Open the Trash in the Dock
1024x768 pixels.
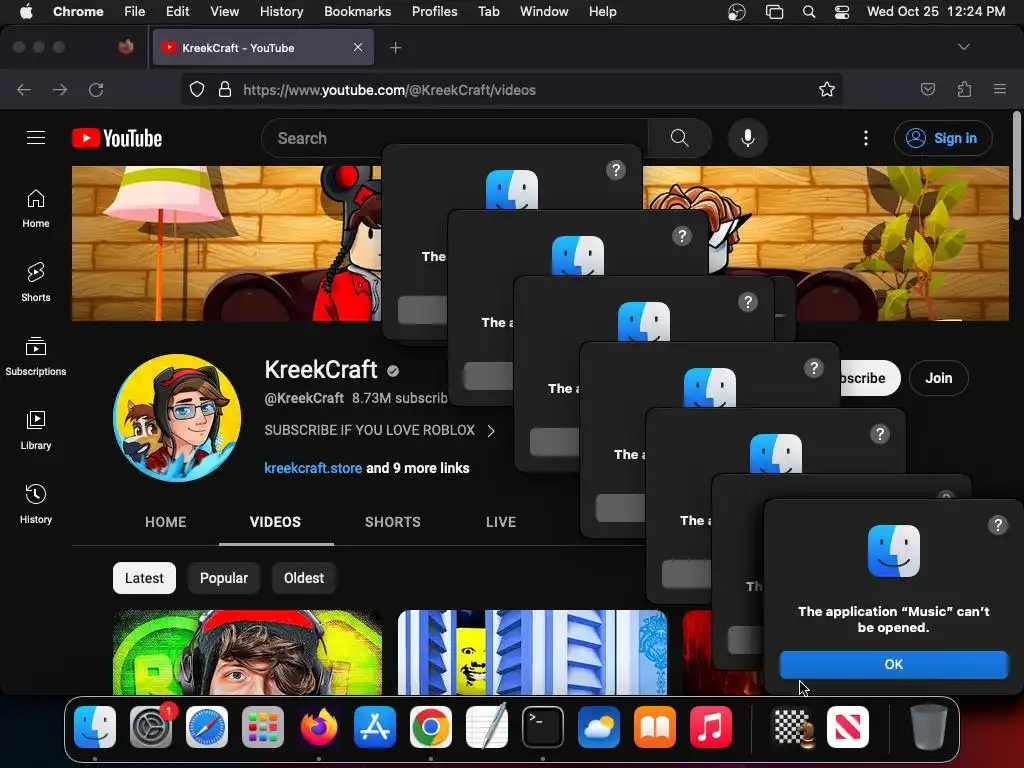click(x=929, y=727)
